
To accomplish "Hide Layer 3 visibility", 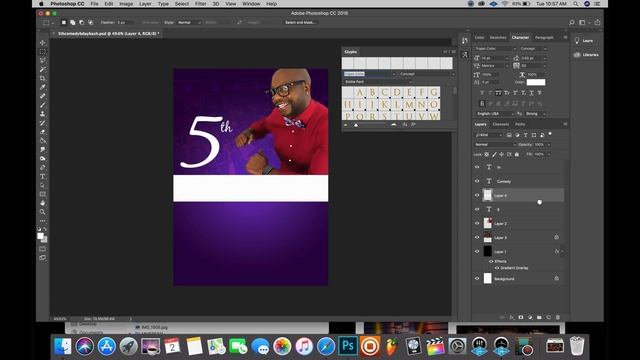I will pos(477,237).
